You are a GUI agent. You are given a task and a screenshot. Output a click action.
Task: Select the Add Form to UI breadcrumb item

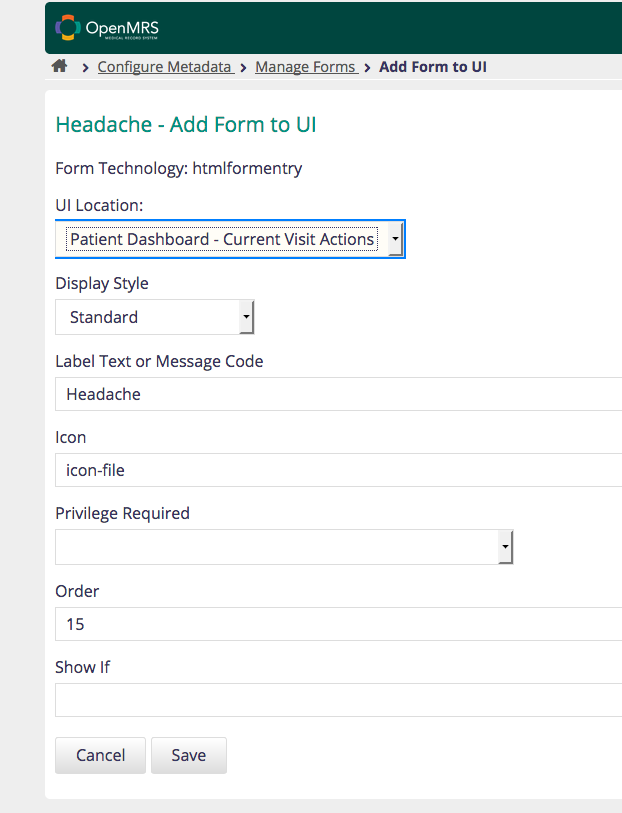(433, 67)
